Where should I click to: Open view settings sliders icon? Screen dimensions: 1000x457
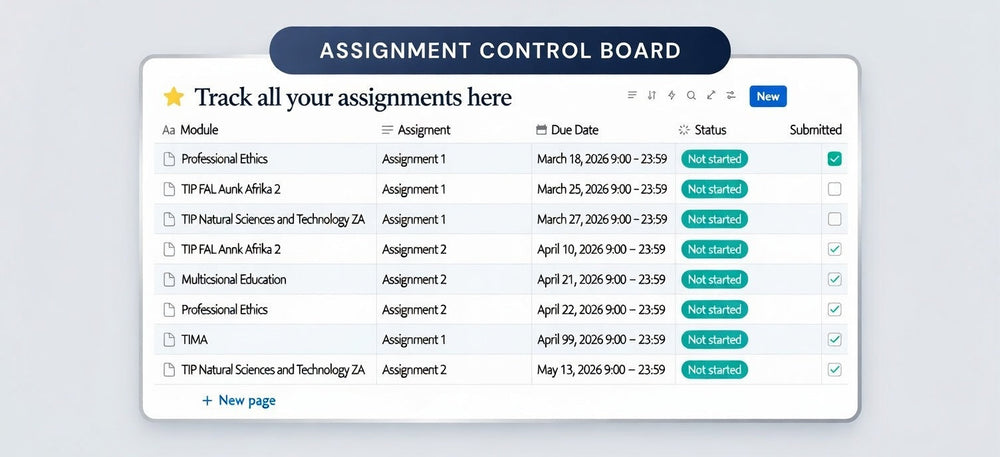(731, 96)
